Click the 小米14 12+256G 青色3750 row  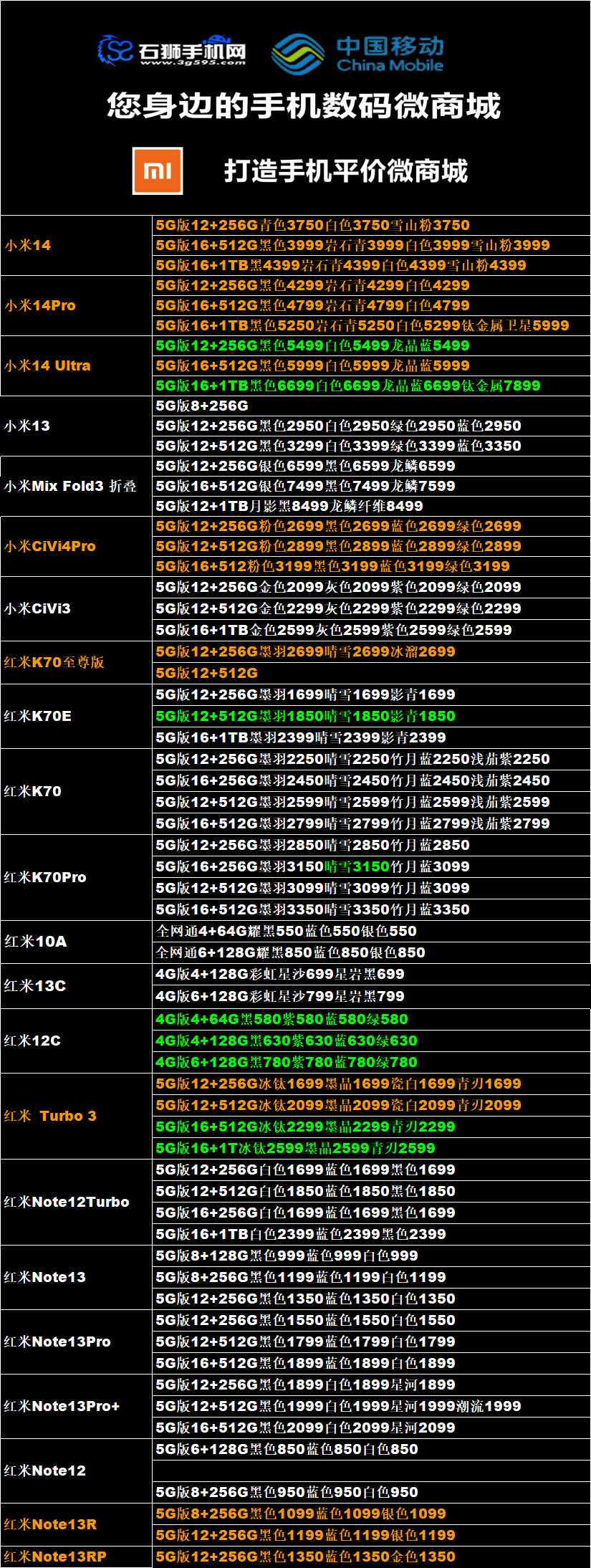372,225
